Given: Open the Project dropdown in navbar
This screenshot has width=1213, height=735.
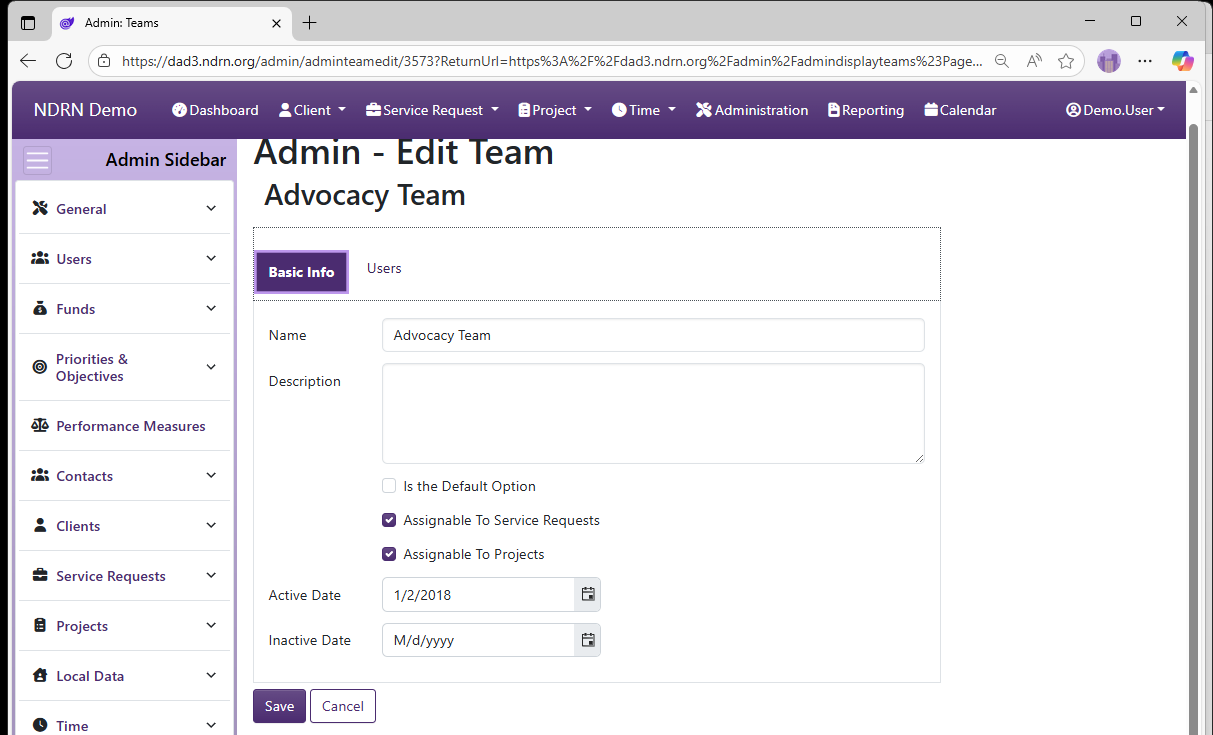Looking at the screenshot, I should [x=555, y=110].
